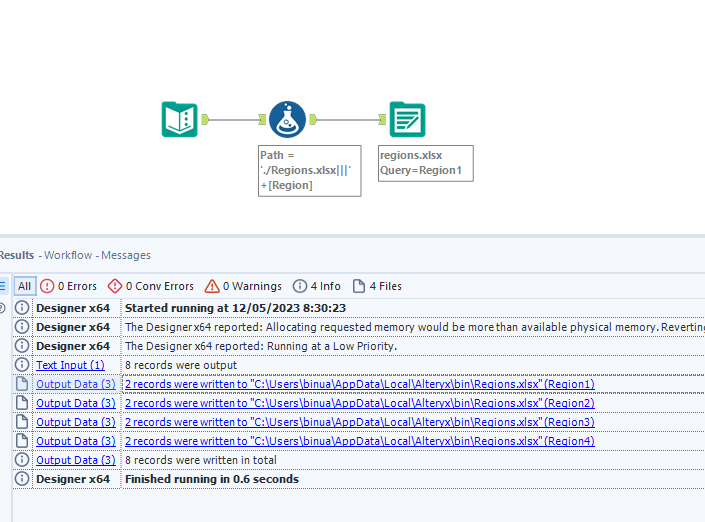This screenshot has width=705, height=522.
Task: Select the Formula annotation 'Path = ./Regions.xlsx'
Action: (x=309, y=170)
